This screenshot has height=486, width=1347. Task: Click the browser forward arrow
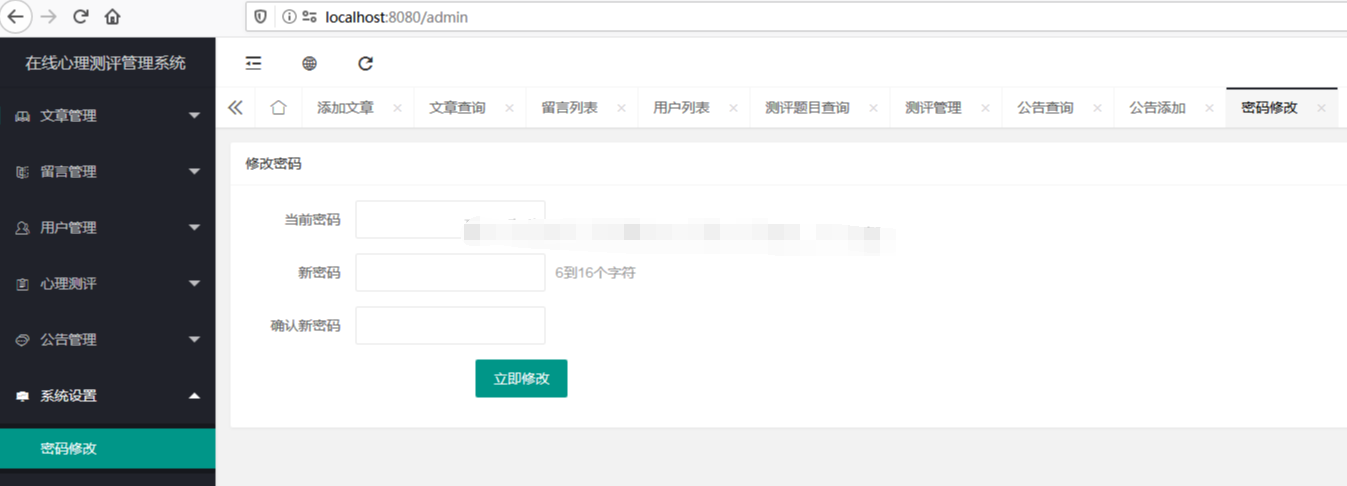[48, 17]
